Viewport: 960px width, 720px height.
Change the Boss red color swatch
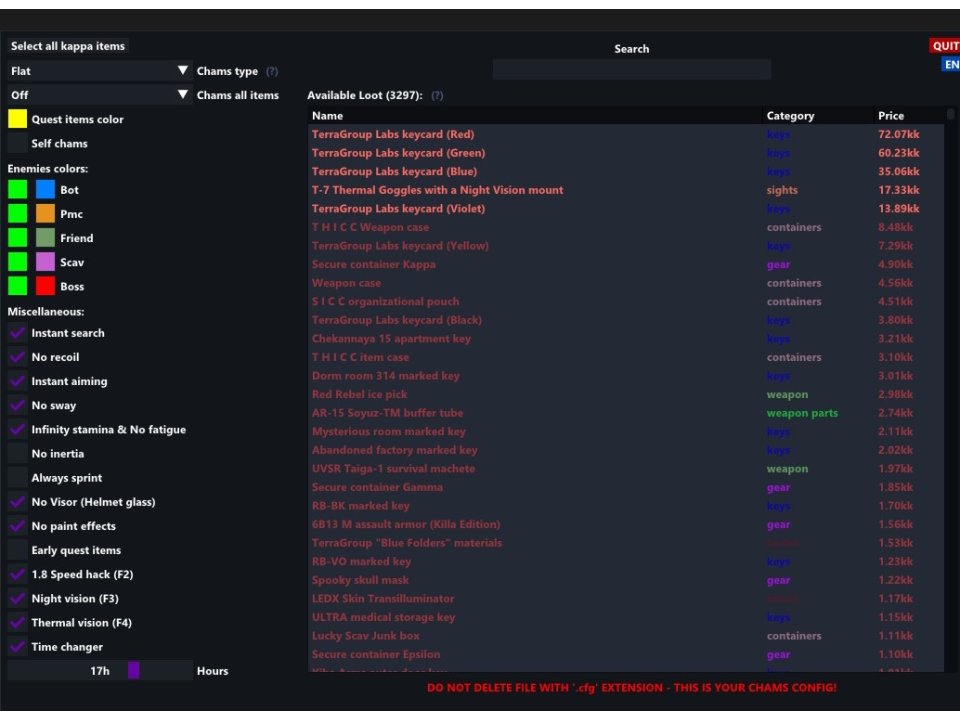click(45, 287)
